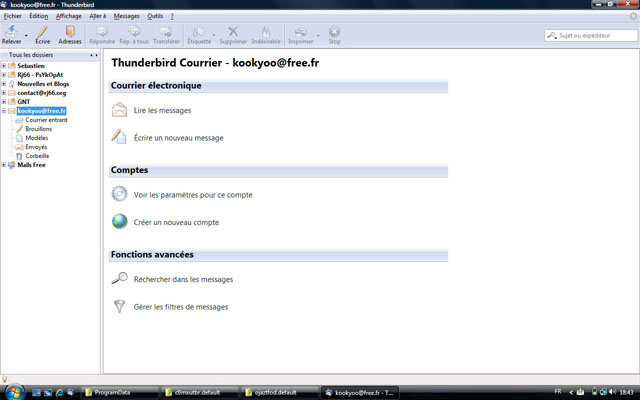This screenshot has width=640, height=400.
Task: Open the Édition menu
Action: (x=38, y=16)
